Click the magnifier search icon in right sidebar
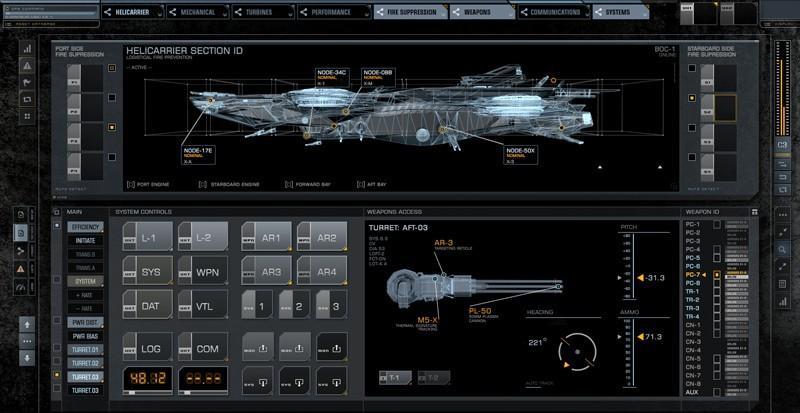Screen dimensions: 800x413 tap(782, 250)
